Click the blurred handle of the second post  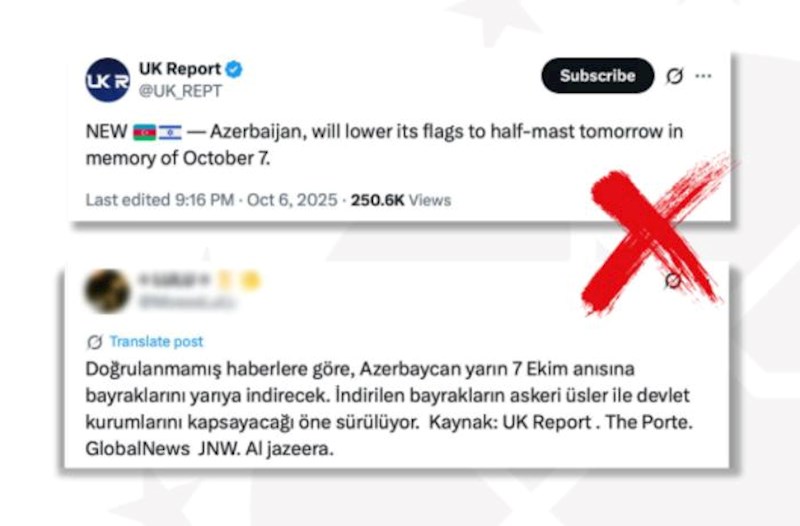pyautogui.click(x=187, y=303)
